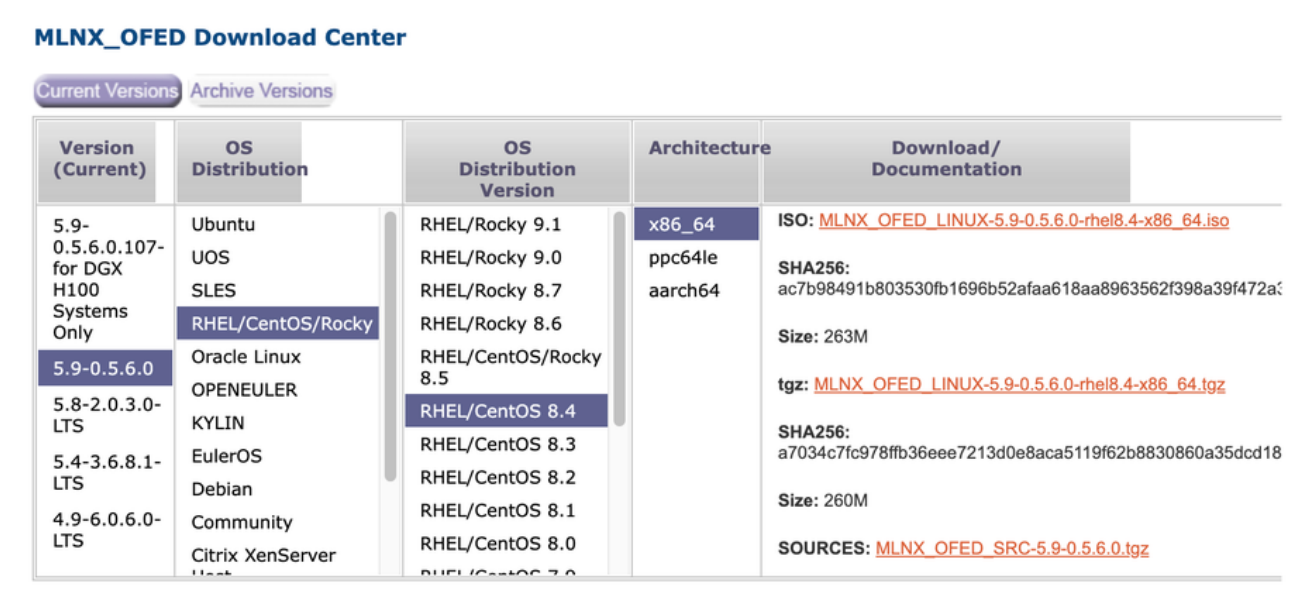Select version 5.8-2.0.3.0-LTS
This screenshot has width=1296, height=590.
pyautogui.click(x=106, y=415)
